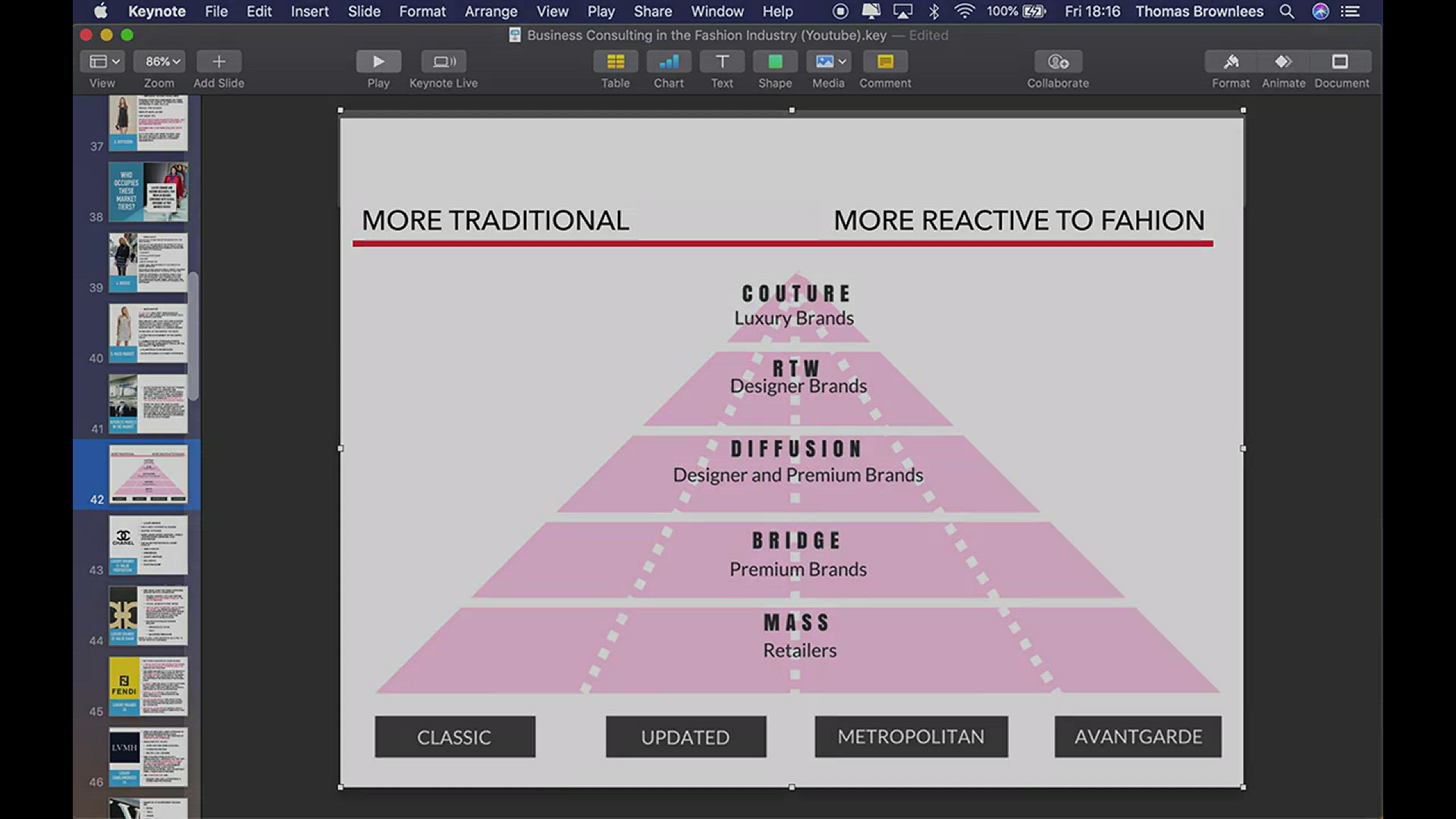The width and height of the screenshot is (1456, 819).
Task: Open the Slide menu
Action: coord(364,11)
